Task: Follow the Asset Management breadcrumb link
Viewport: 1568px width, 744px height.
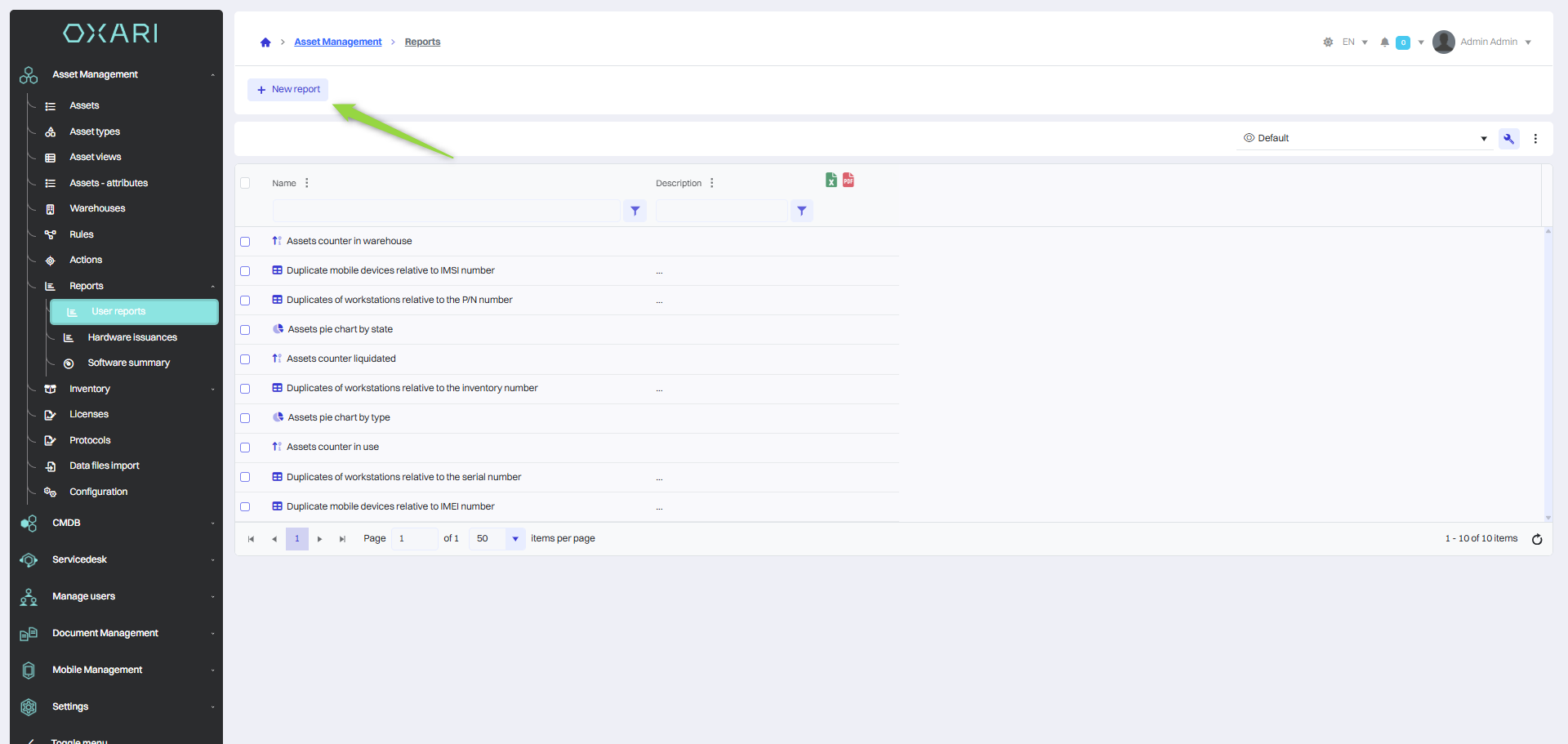Action: [x=337, y=42]
